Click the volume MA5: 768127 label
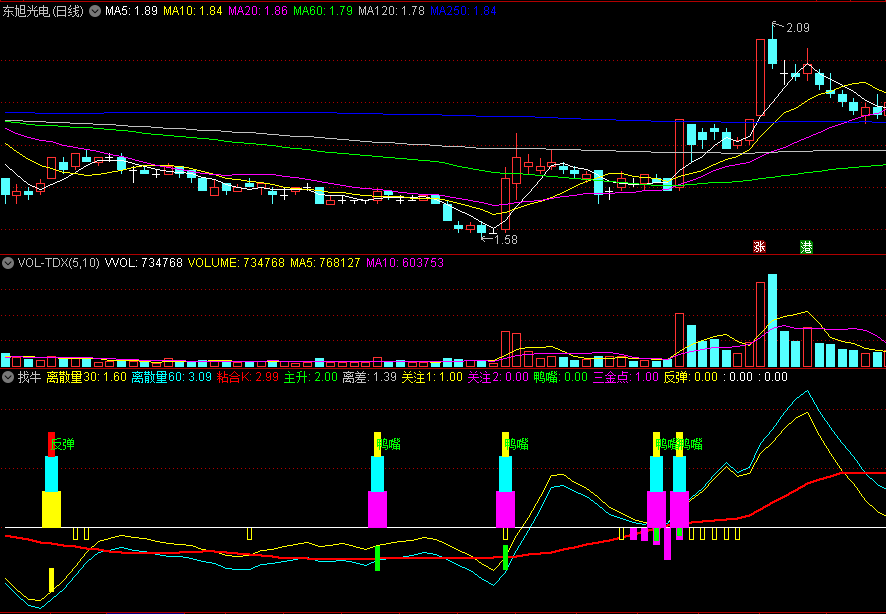 tap(325, 263)
